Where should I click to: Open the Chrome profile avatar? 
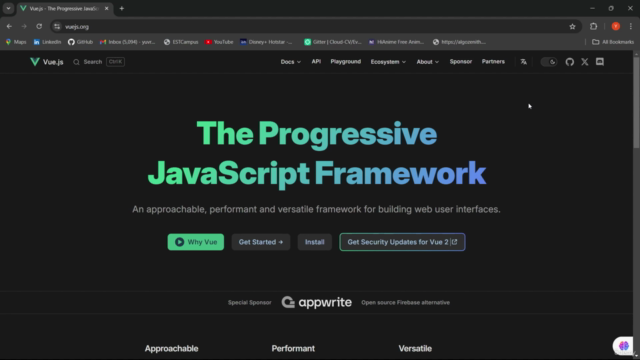[x=616, y=27]
